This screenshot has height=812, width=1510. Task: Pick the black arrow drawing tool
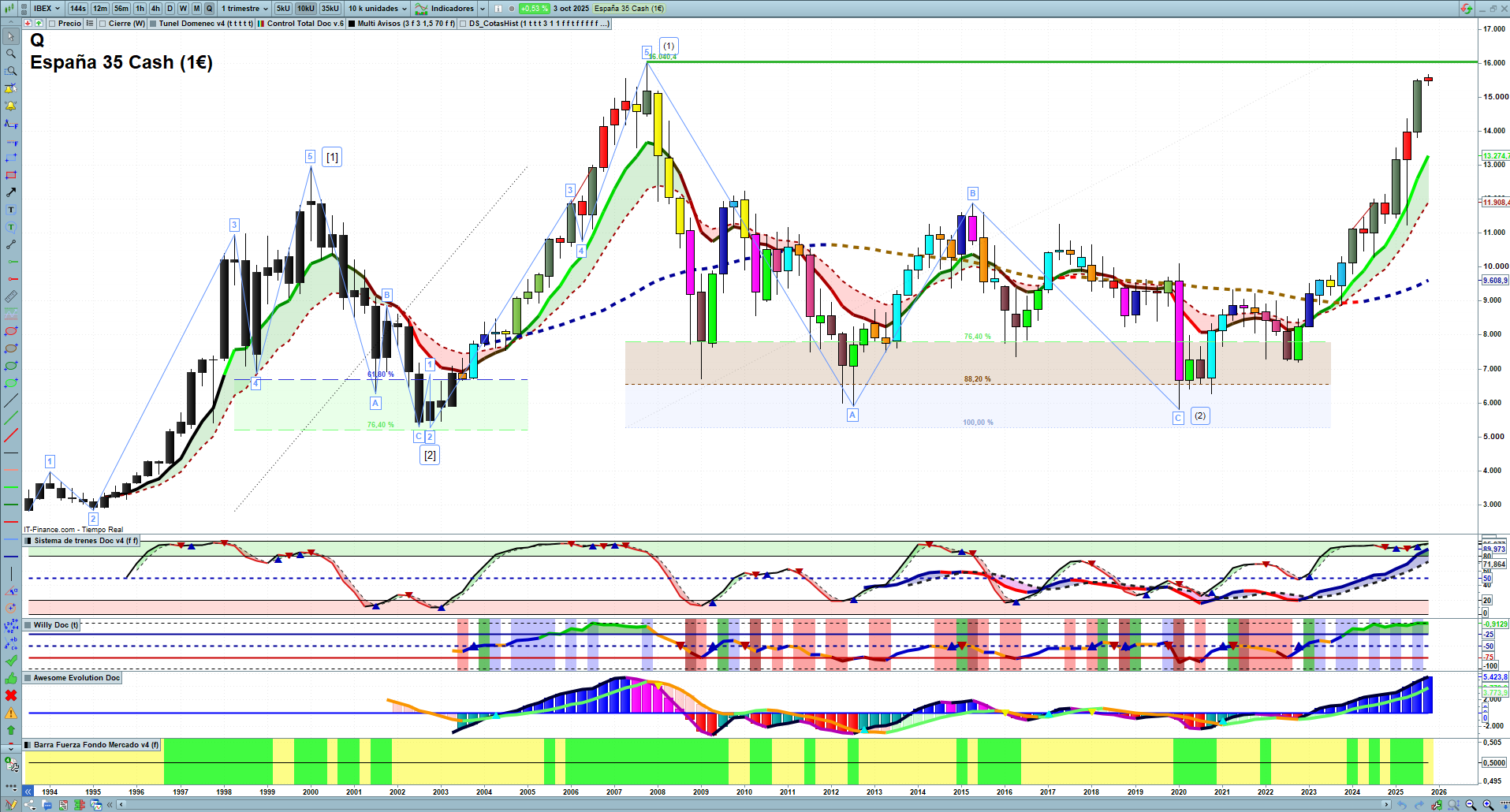[11, 192]
